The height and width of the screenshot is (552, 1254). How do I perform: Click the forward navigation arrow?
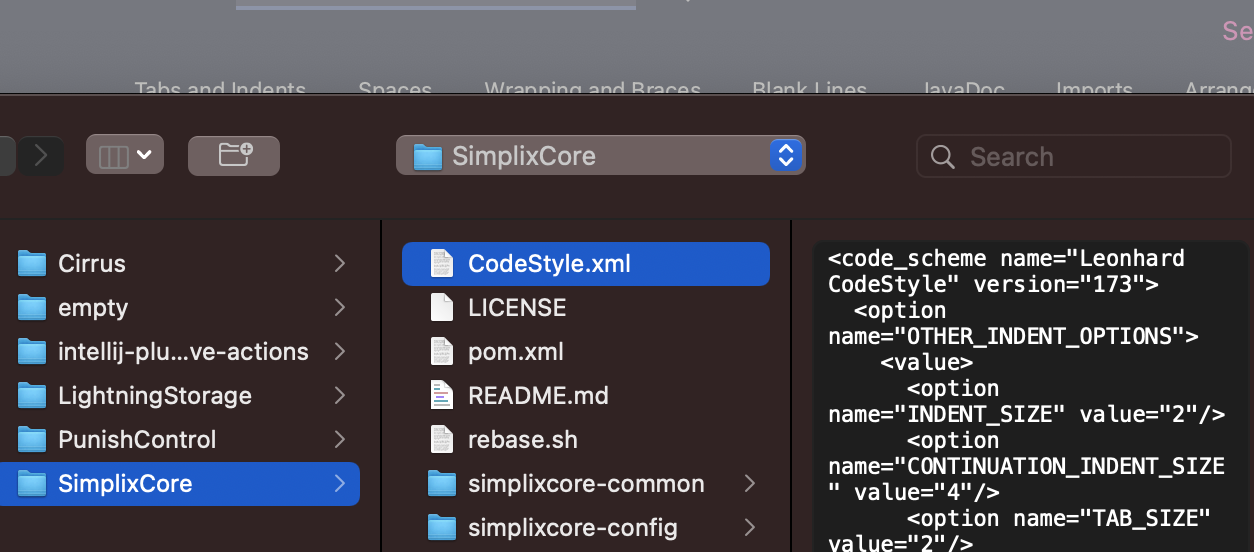(41, 155)
